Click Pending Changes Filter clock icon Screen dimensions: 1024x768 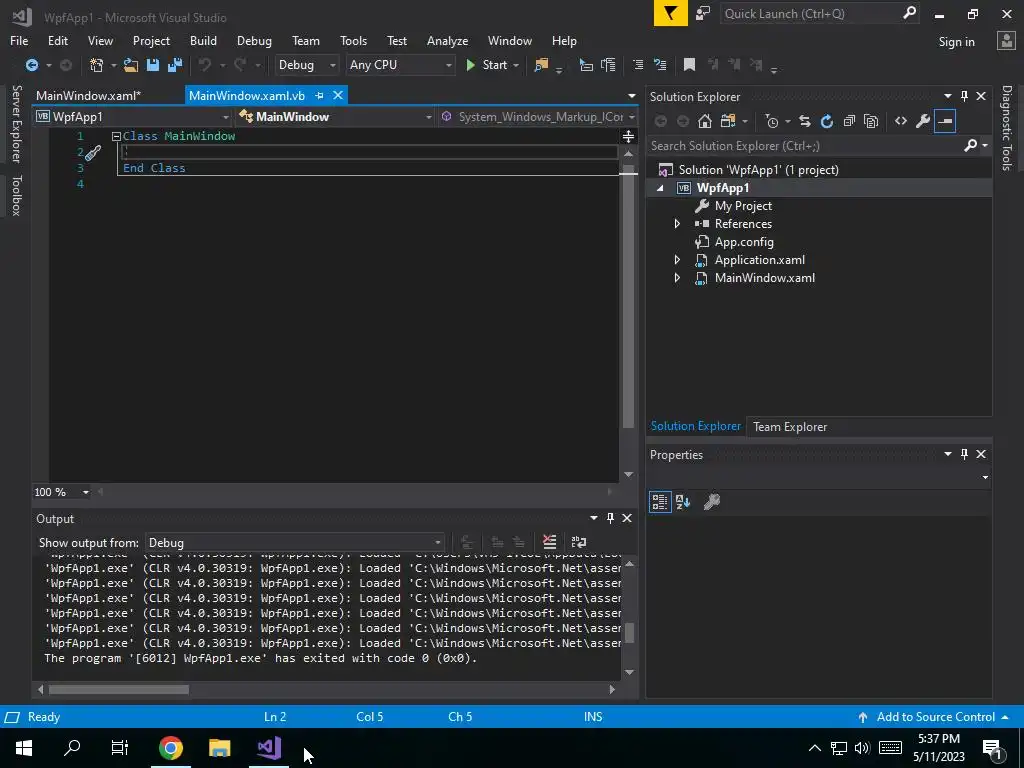click(x=772, y=121)
